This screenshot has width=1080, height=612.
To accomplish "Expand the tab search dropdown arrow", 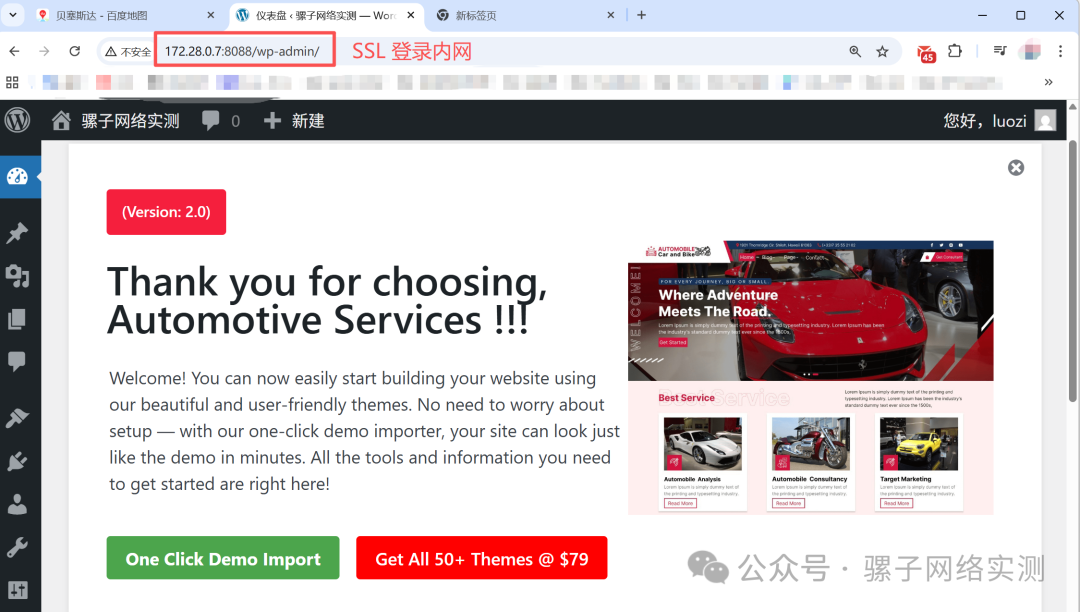I will pyautogui.click(x=13, y=15).
